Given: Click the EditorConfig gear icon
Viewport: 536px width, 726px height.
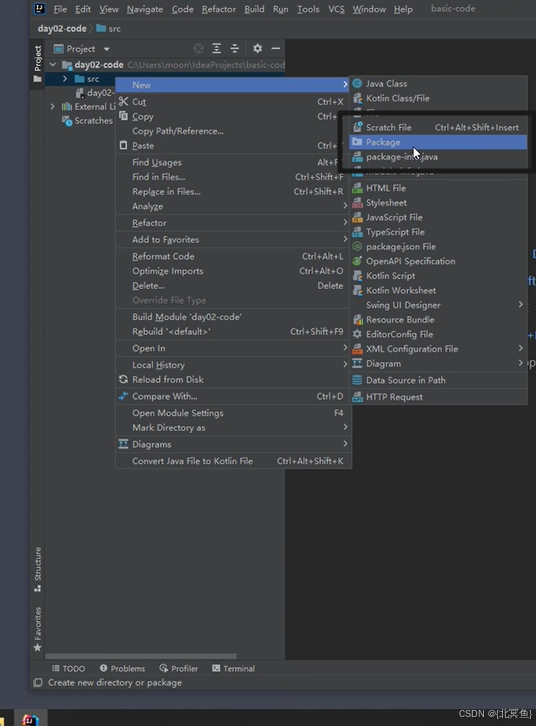Looking at the screenshot, I should [x=357, y=334].
